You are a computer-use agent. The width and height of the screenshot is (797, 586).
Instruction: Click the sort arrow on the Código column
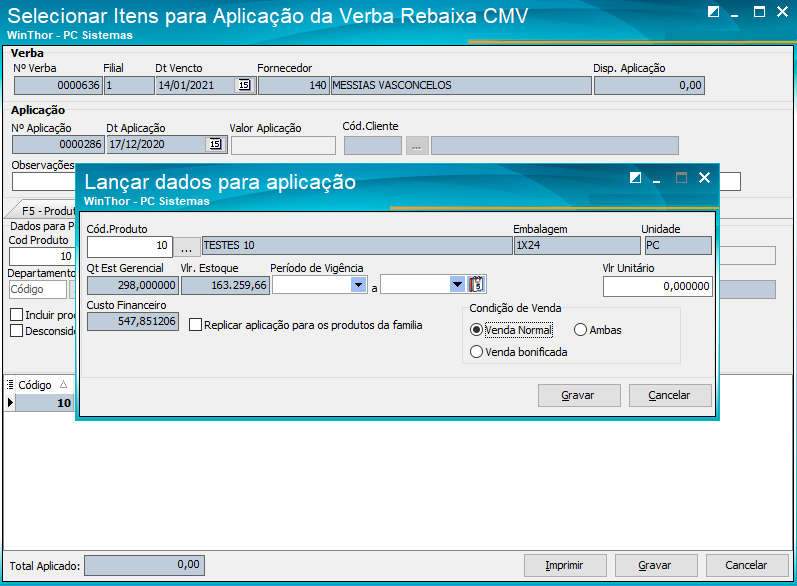pyautogui.click(x=63, y=384)
